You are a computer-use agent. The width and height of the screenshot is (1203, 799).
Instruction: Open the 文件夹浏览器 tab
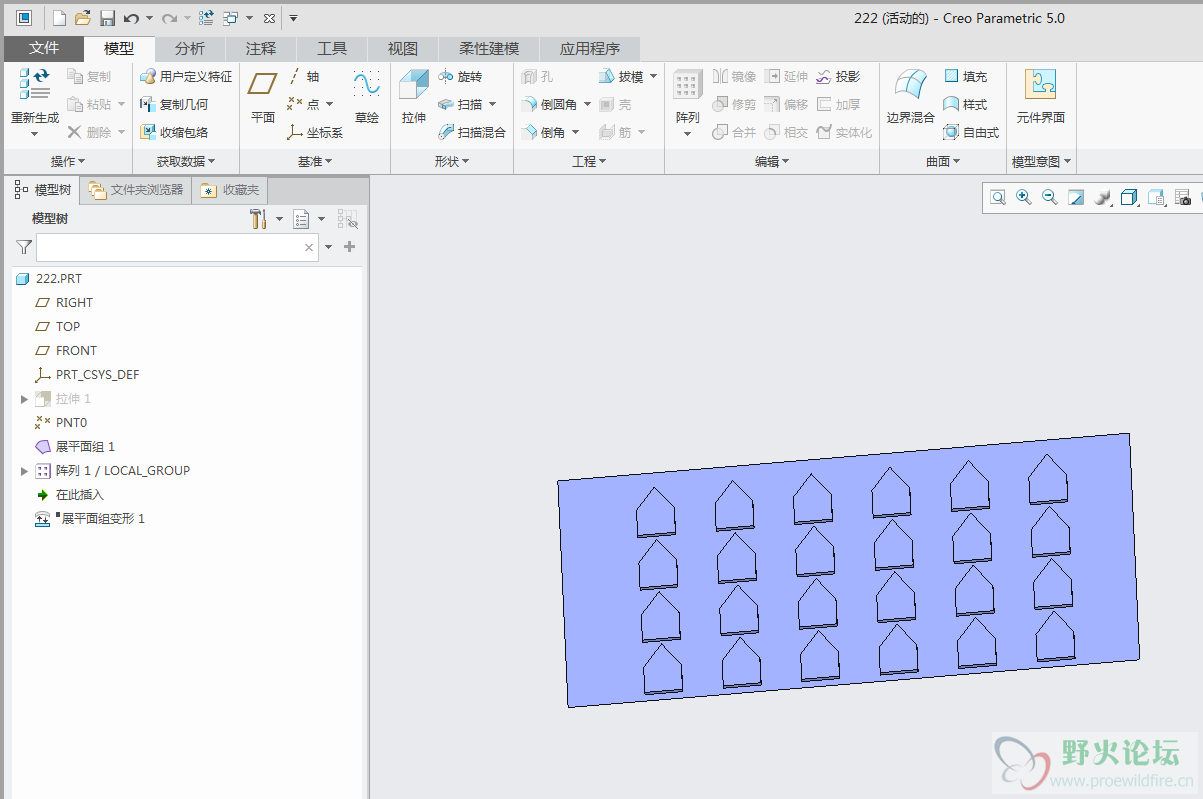tap(136, 190)
